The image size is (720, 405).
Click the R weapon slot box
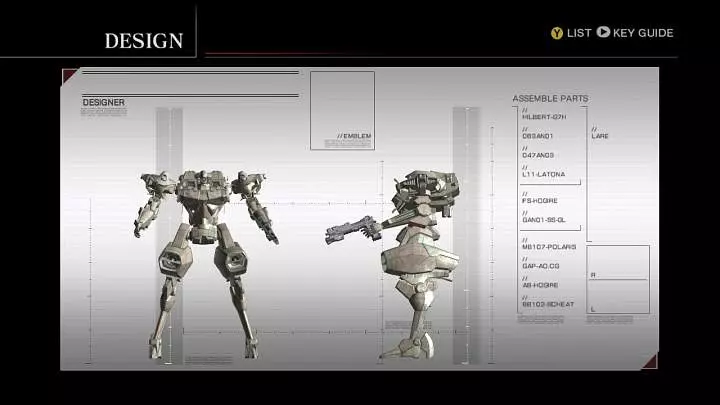[x=618, y=262]
